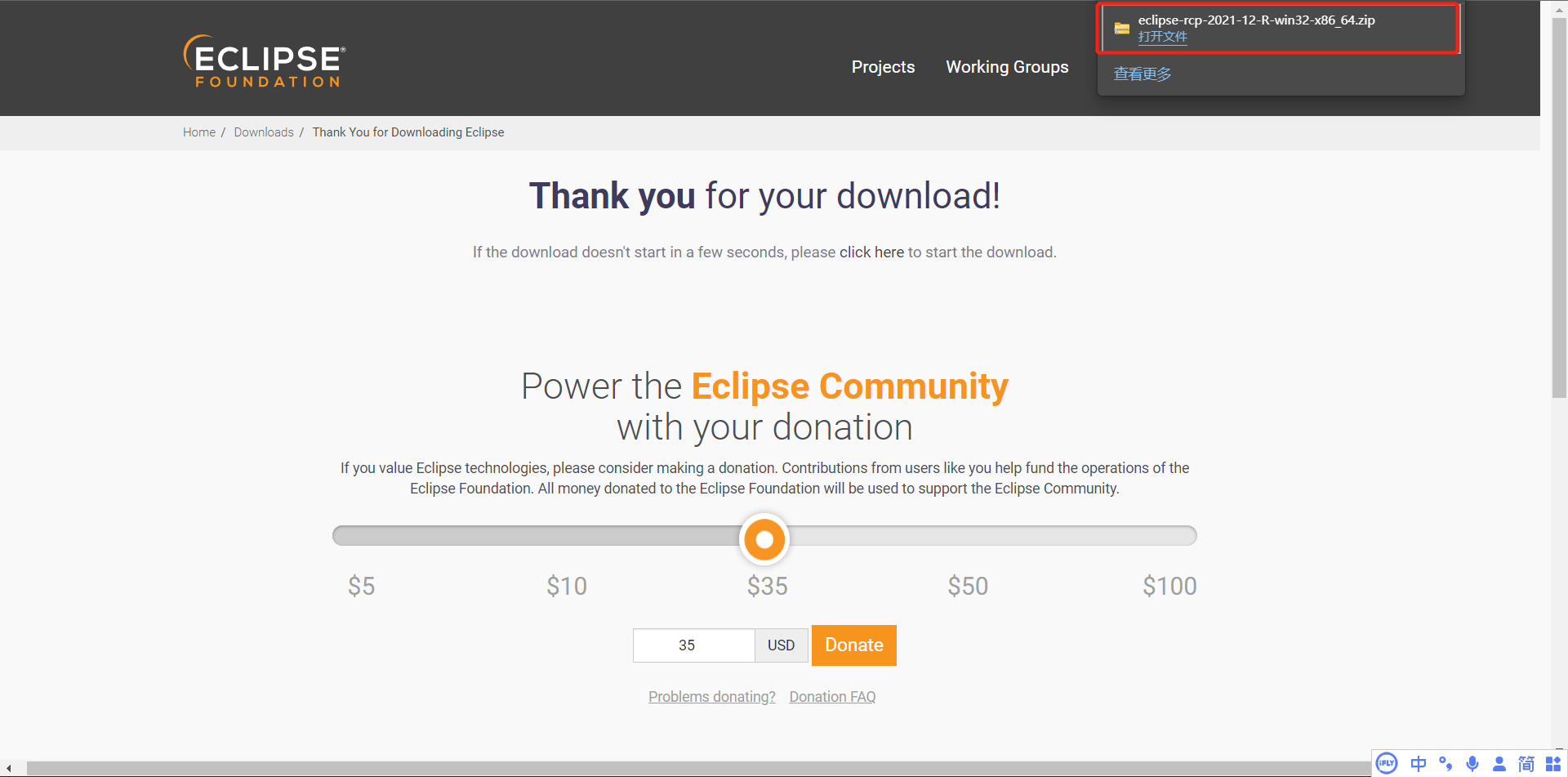Open the Donation FAQ link
The height and width of the screenshot is (777, 1568).
tap(832, 697)
